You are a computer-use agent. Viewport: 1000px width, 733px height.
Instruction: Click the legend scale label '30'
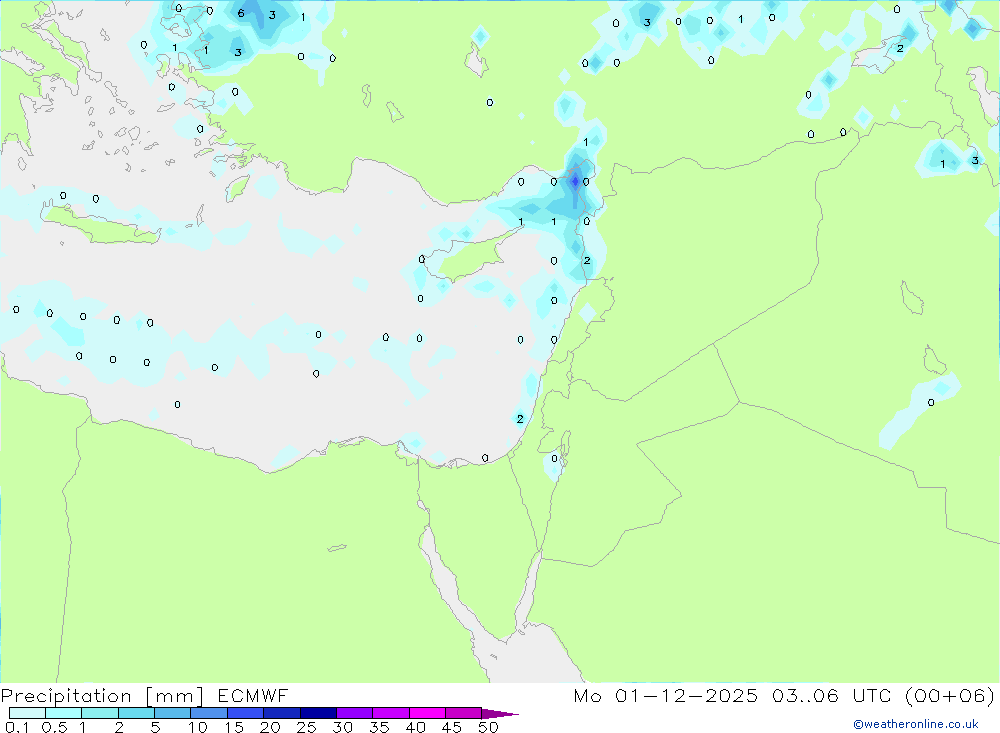(342, 727)
